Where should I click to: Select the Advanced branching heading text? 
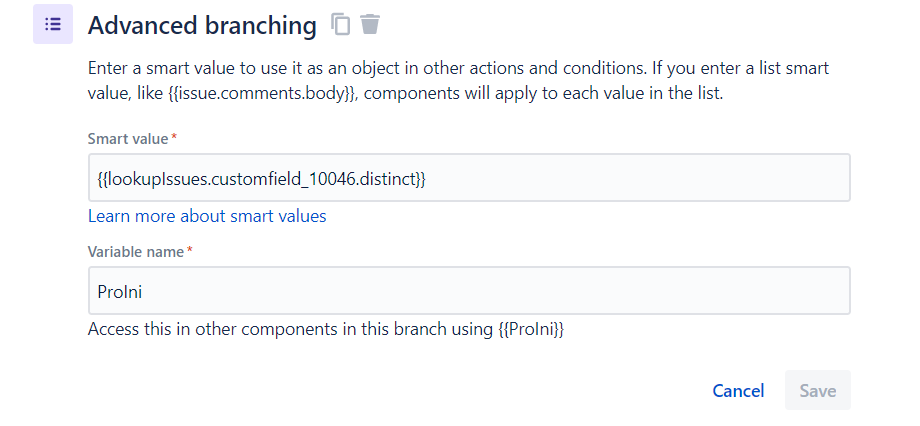click(x=202, y=25)
